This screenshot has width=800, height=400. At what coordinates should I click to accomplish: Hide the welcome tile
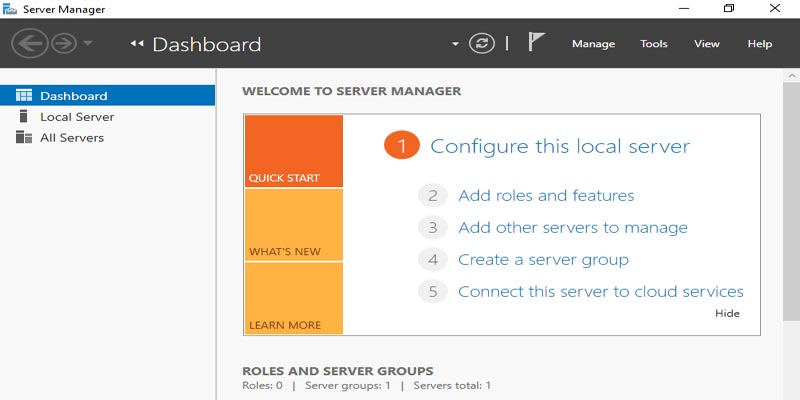coord(727,313)
